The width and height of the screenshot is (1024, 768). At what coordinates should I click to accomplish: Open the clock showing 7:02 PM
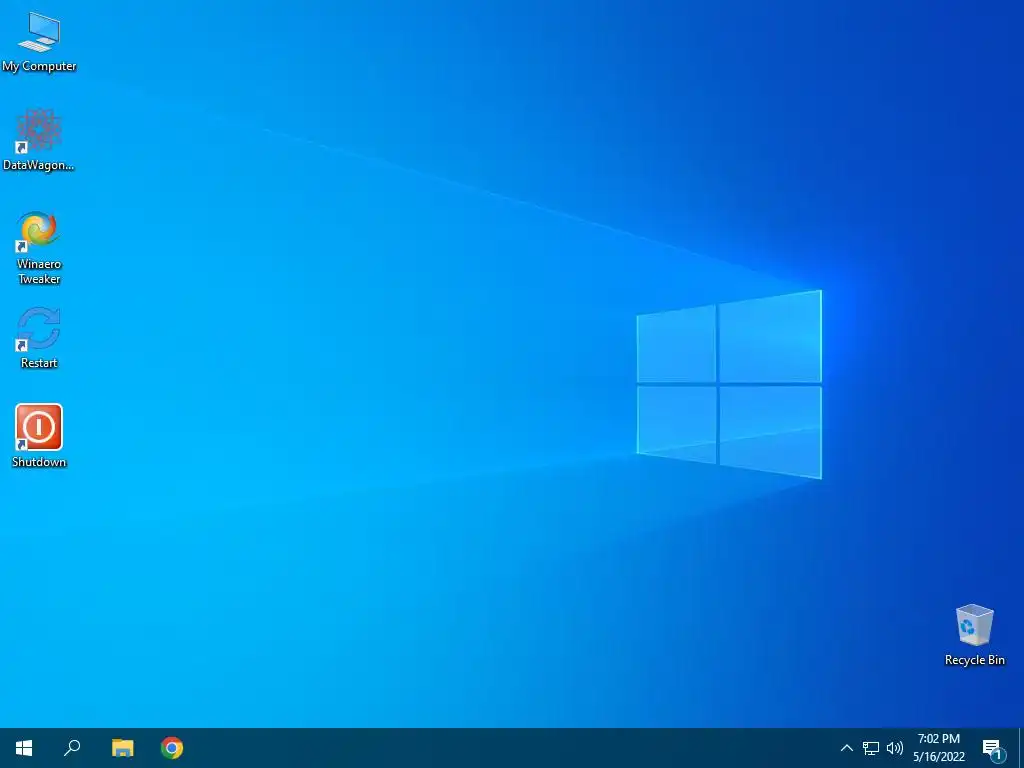point(938,748)
